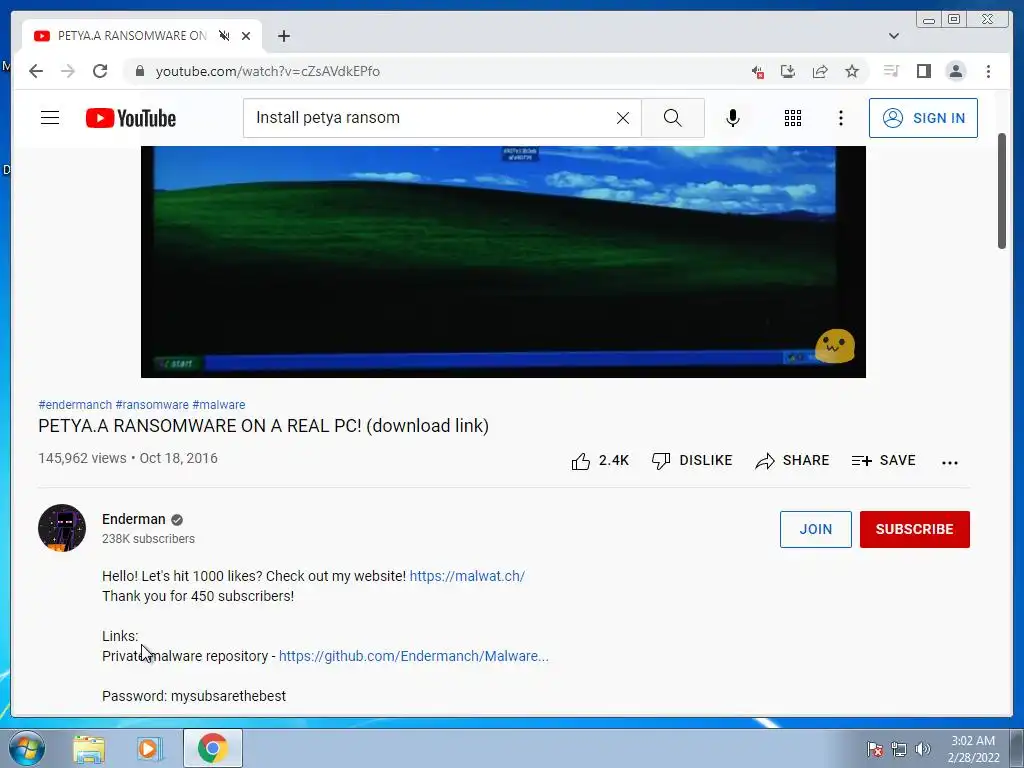Open more actions ellipsis below video

(x=950, y=462)
